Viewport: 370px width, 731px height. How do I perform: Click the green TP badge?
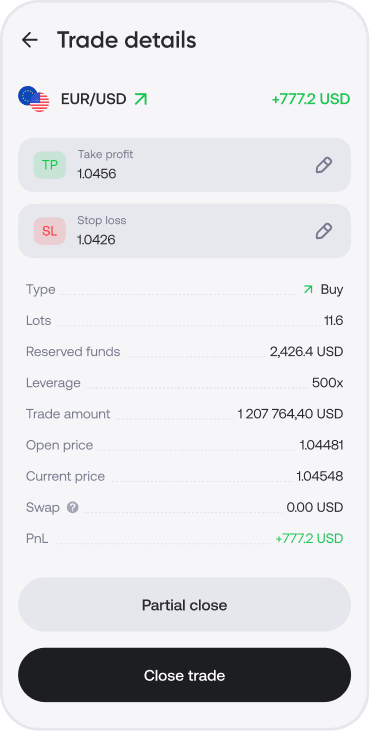click(x=50, y=165)
